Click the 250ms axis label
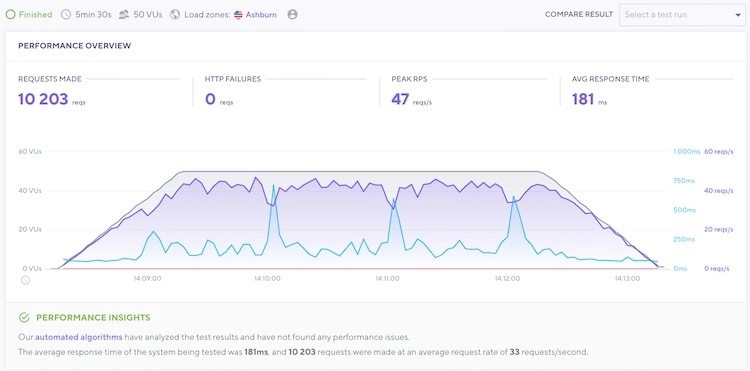This screenshot has width=750, height=371. 684,240
